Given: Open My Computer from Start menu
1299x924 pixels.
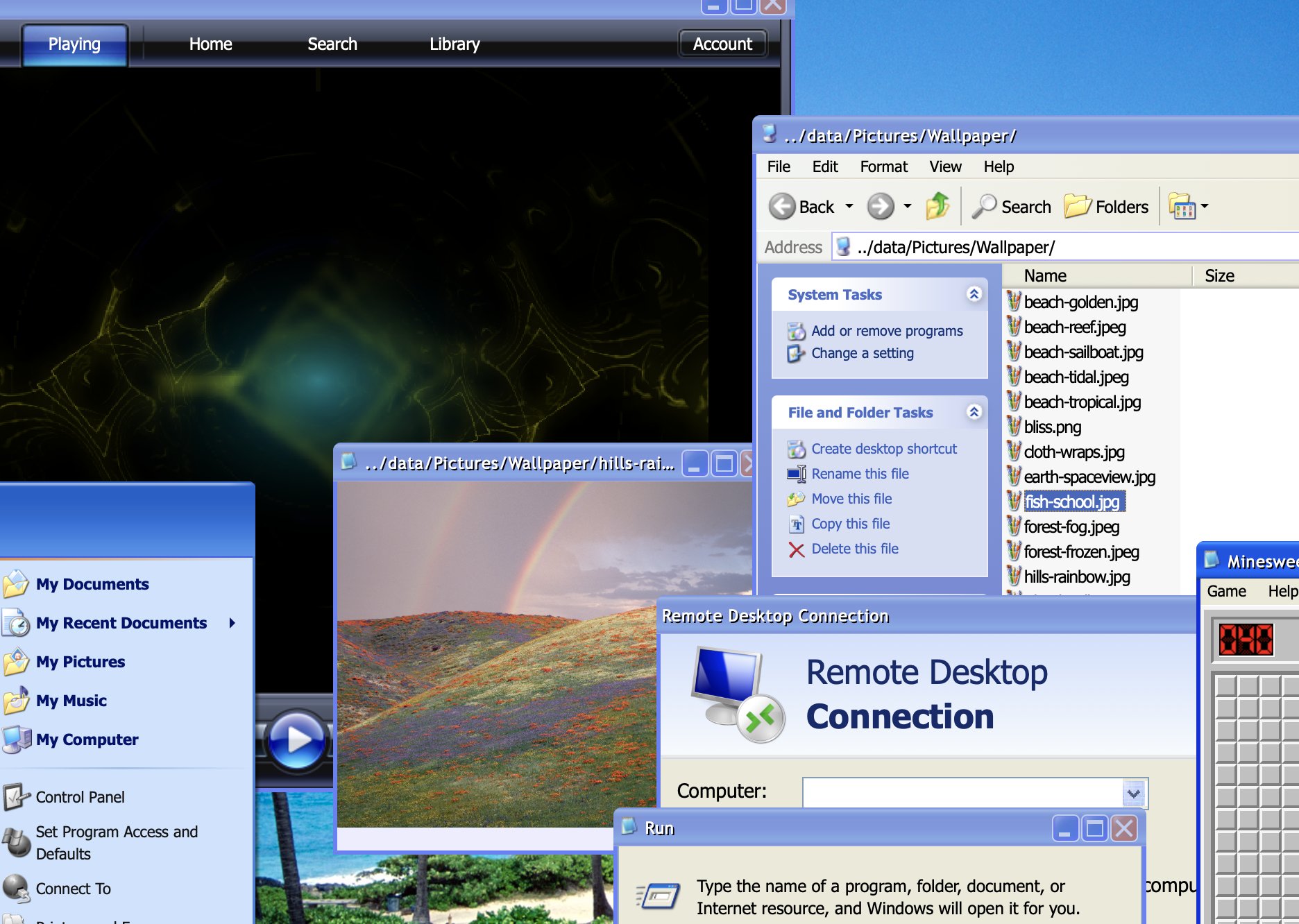Looking at the screenshot, I should click(x=87, y=739).
